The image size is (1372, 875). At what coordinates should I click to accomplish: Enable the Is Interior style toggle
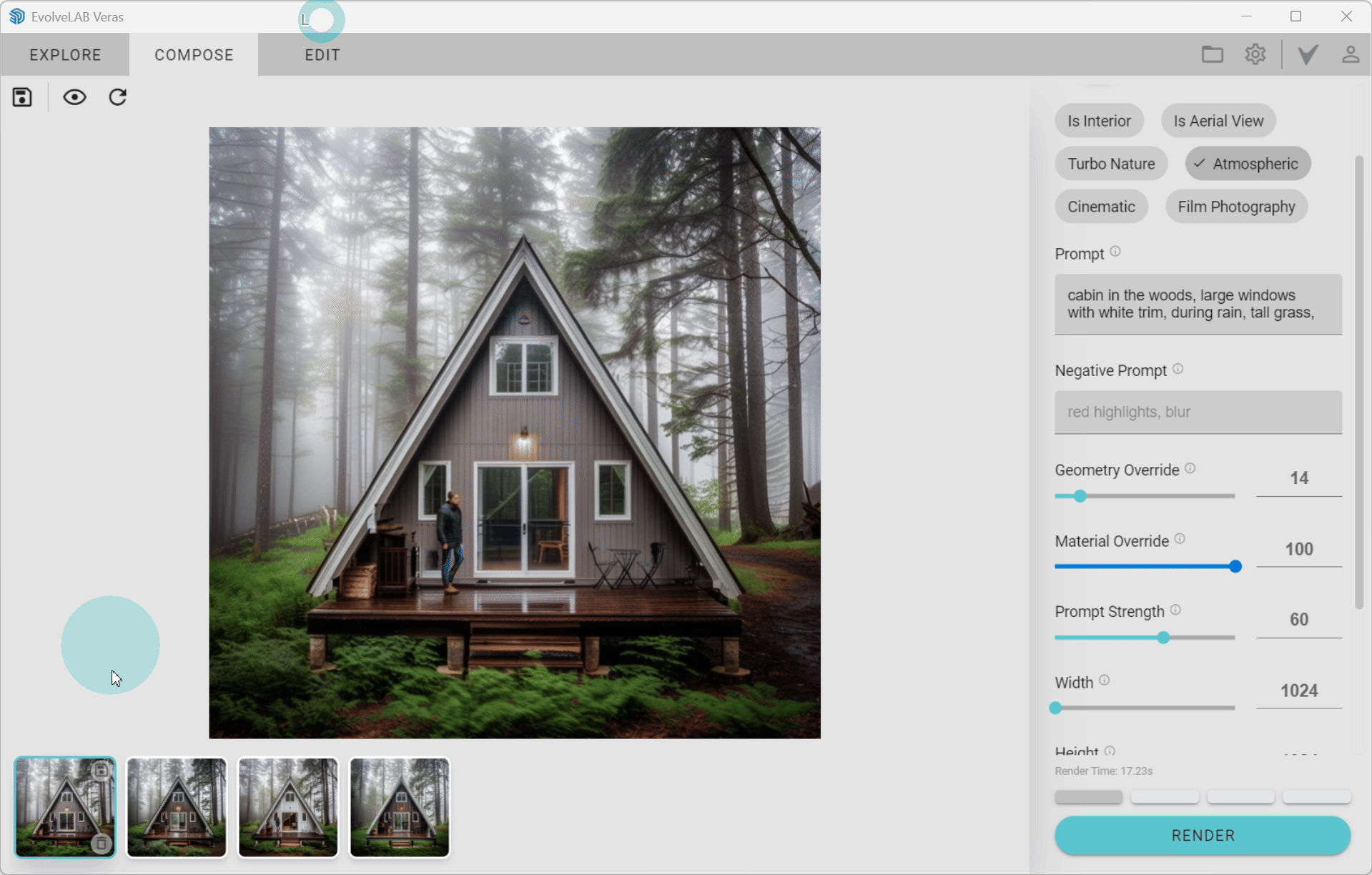pos(1099,120)
